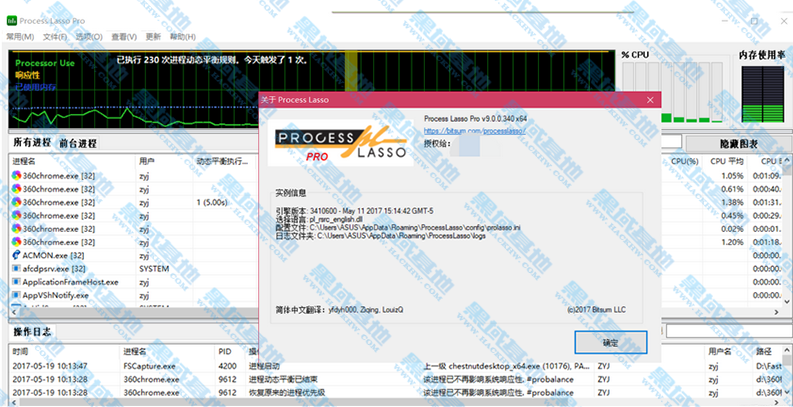Click the log search field above 用户名
This screenshot has width=793, height=407.
pyautogui.click(x=729, y=331)
